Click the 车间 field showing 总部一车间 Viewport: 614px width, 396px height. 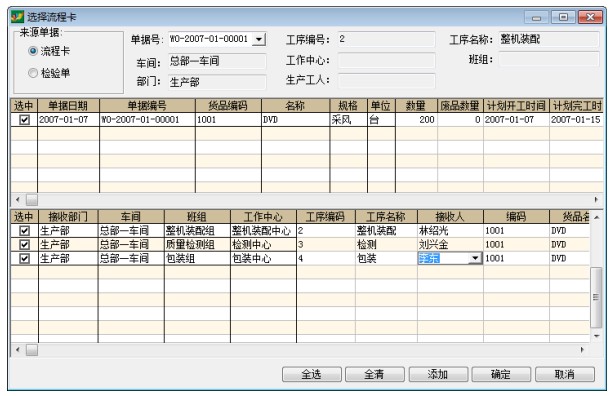pyautogui.click(x=217, y=61)
